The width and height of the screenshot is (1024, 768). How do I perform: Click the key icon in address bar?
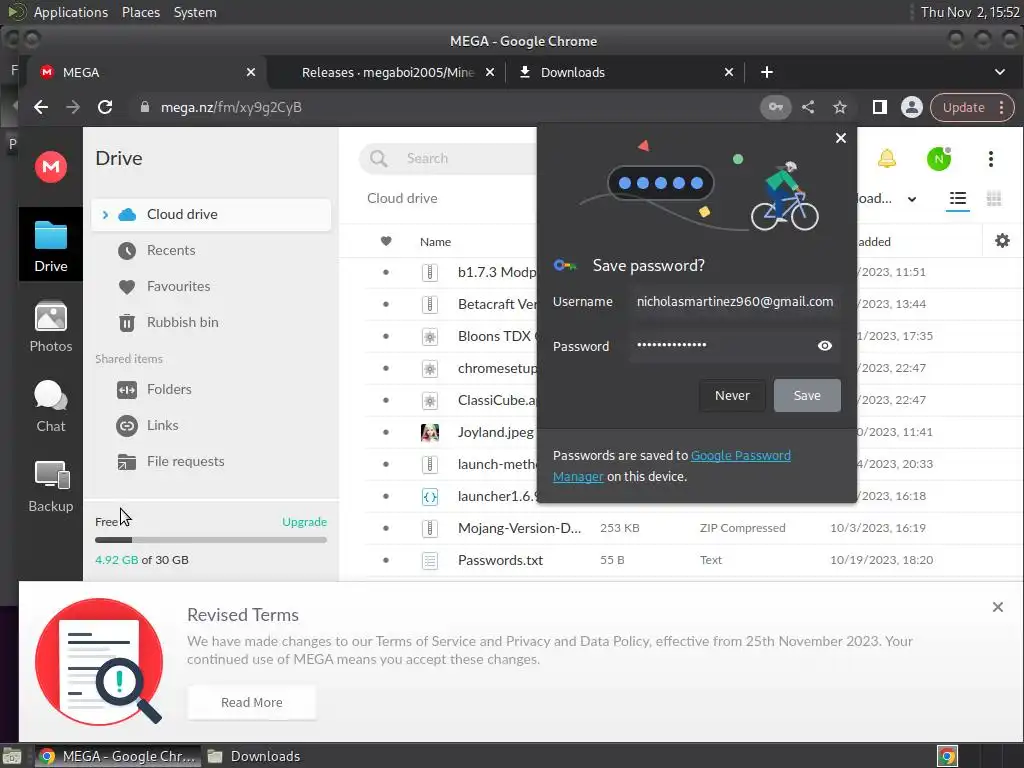point(775,107)
